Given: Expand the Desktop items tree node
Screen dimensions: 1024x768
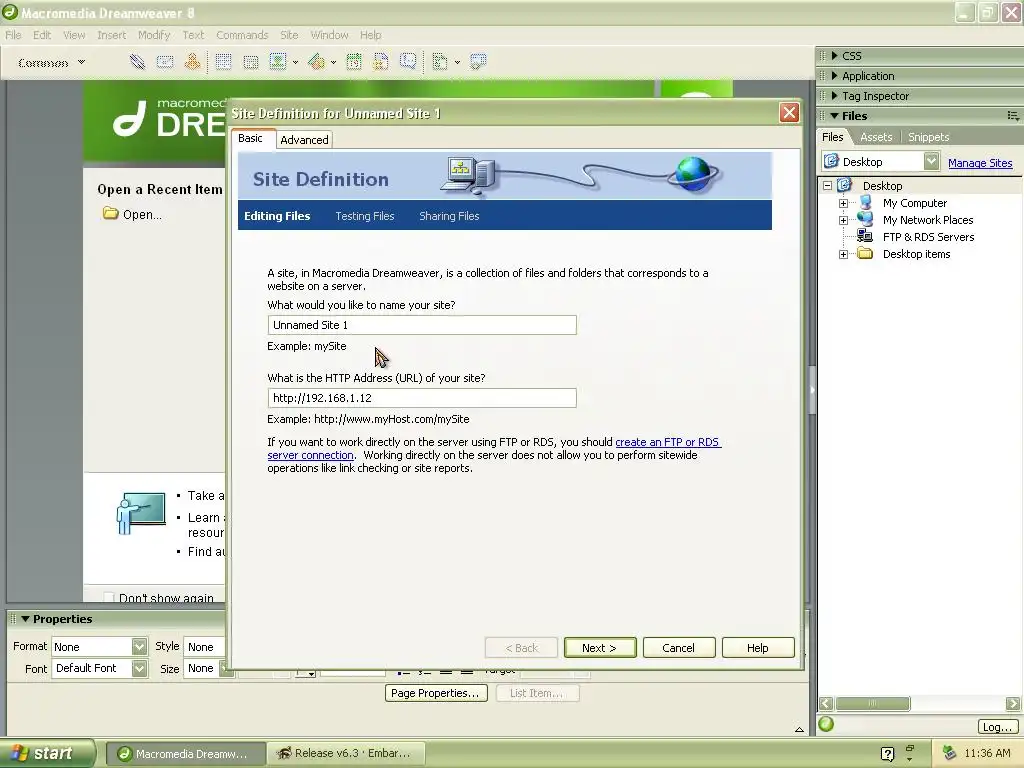Looking at the screenshot, I should (x=843, y=254).
